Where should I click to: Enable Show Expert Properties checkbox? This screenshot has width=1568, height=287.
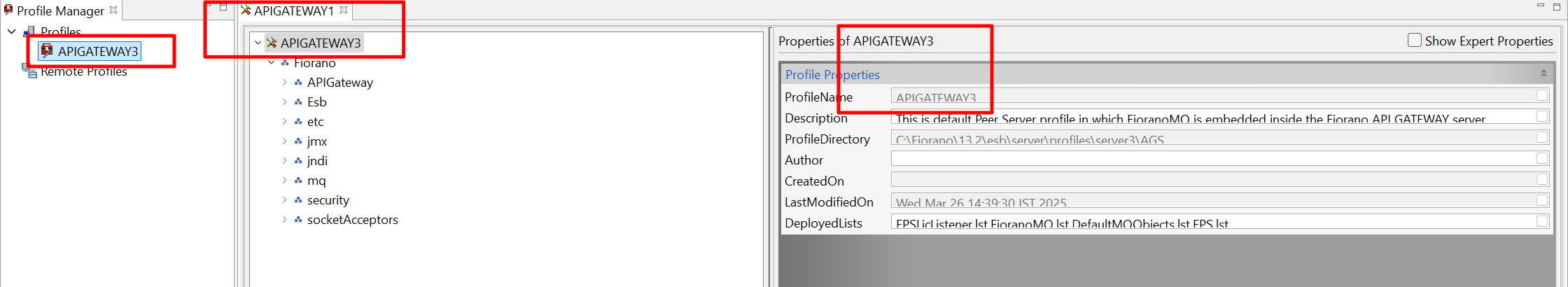[1415, 41]
